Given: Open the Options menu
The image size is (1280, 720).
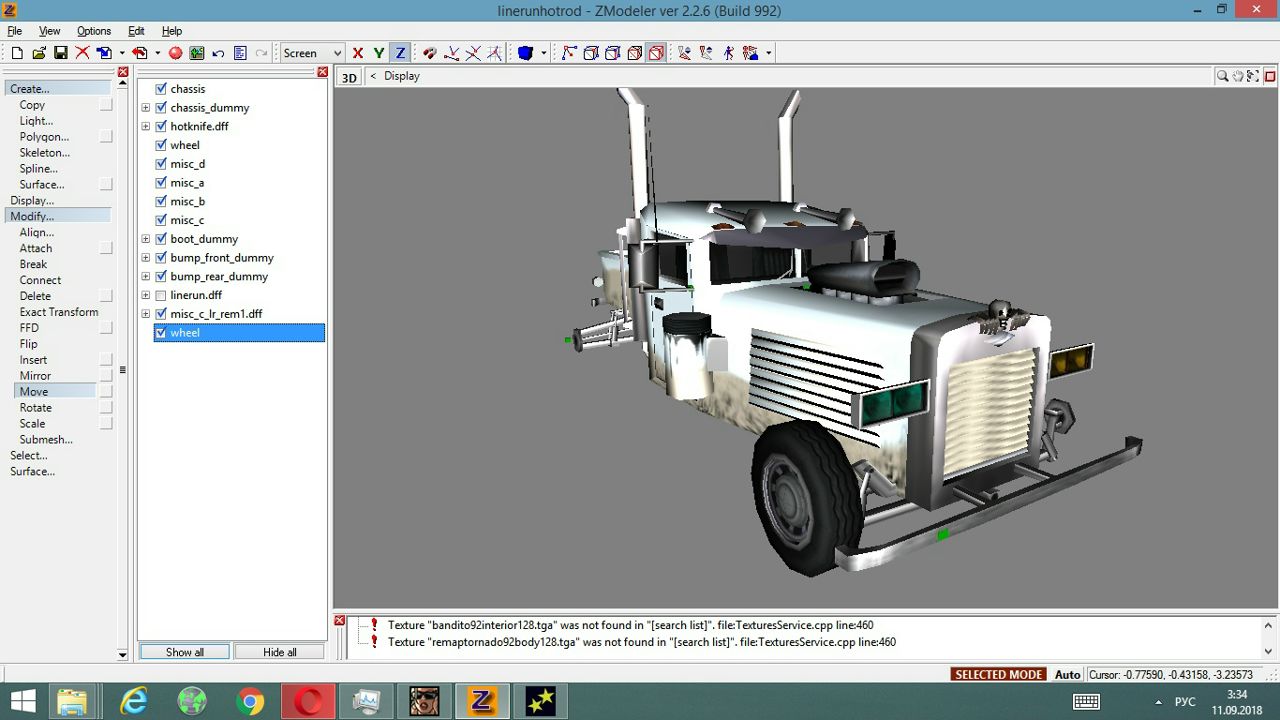Looking at the screenshot, I should [94, 31].
